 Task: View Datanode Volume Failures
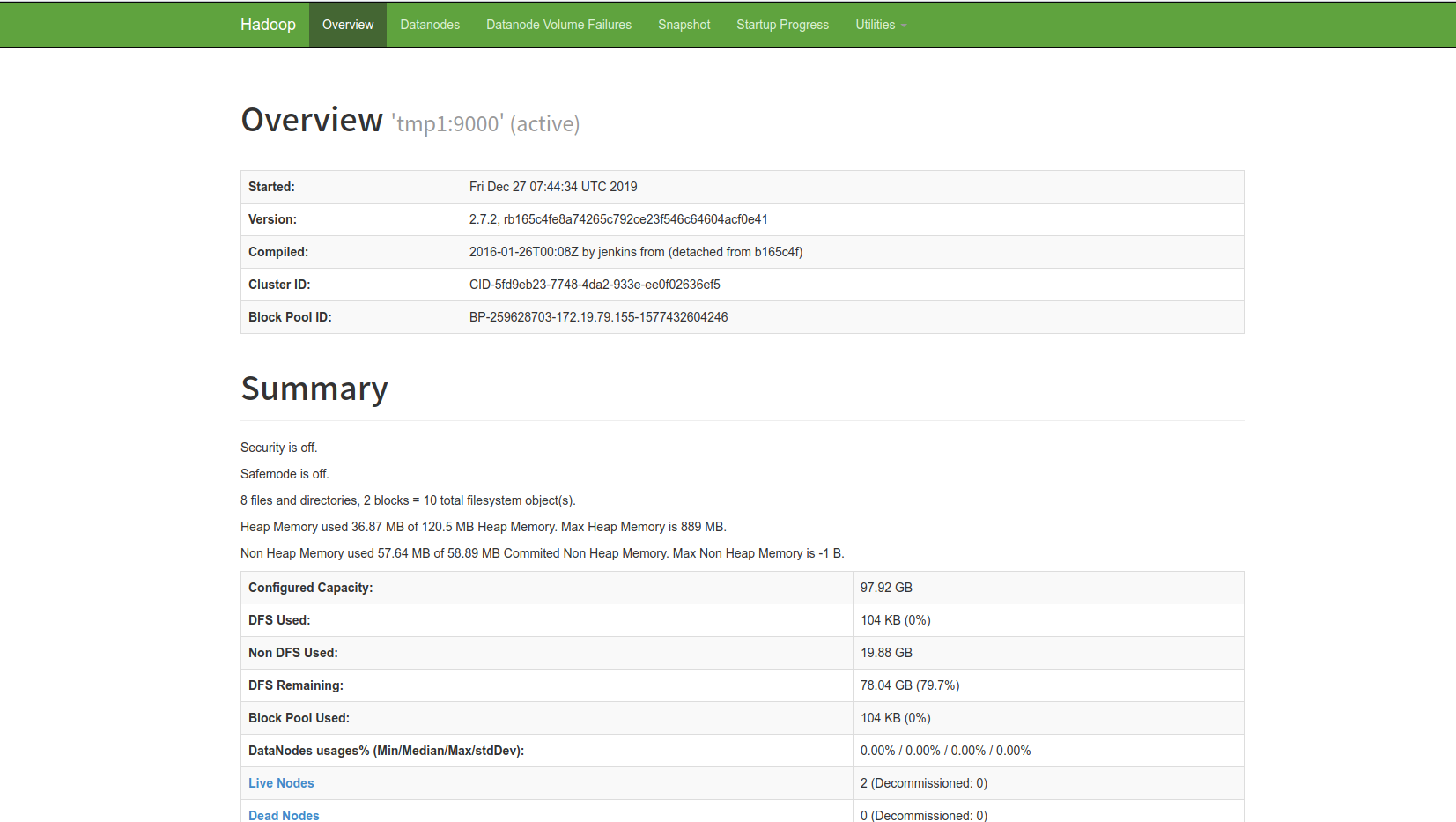[x=558, y=24]
